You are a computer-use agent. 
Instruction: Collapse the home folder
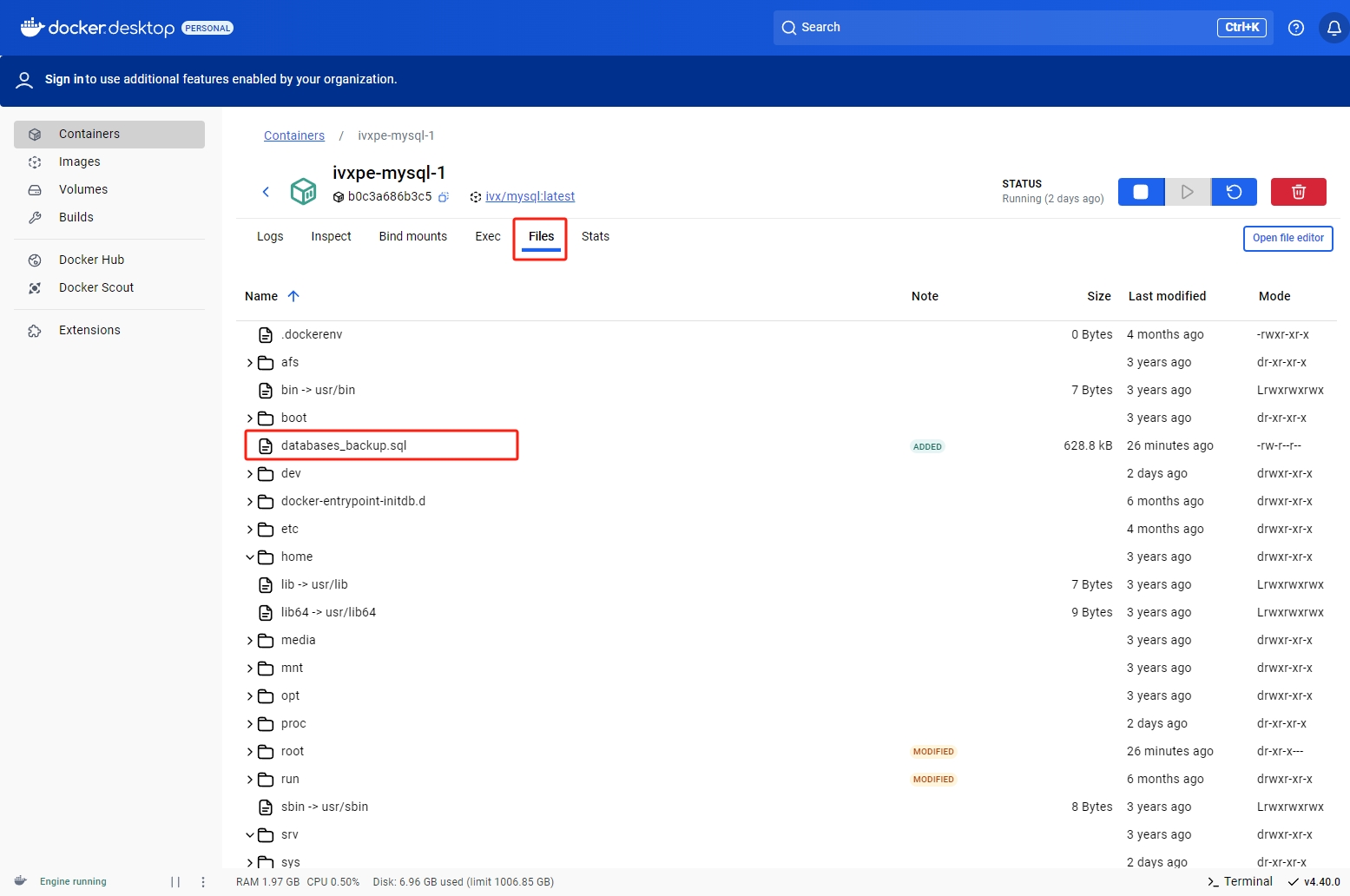pos(250,557)
